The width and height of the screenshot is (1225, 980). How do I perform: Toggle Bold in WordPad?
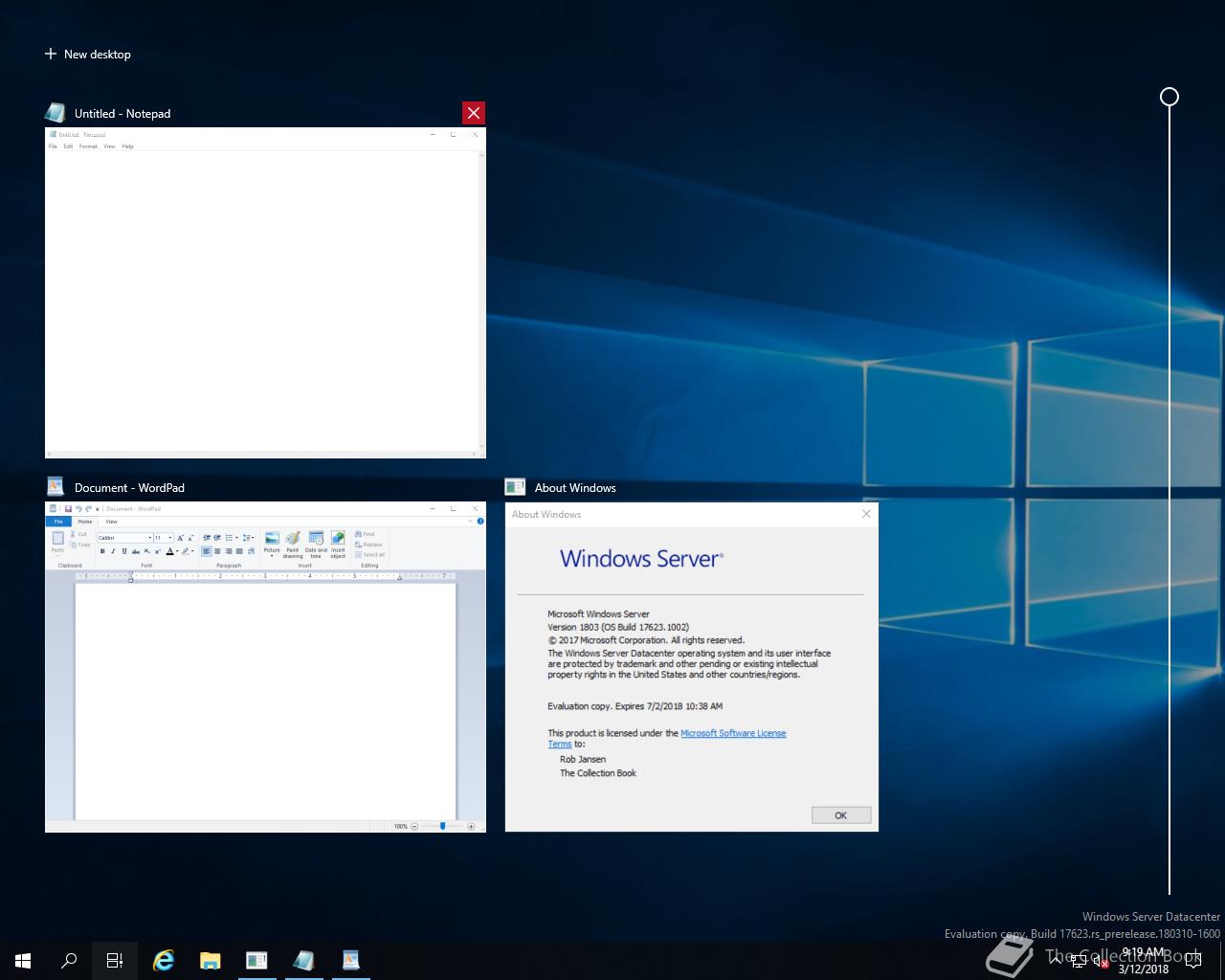[x=102, y=551]
